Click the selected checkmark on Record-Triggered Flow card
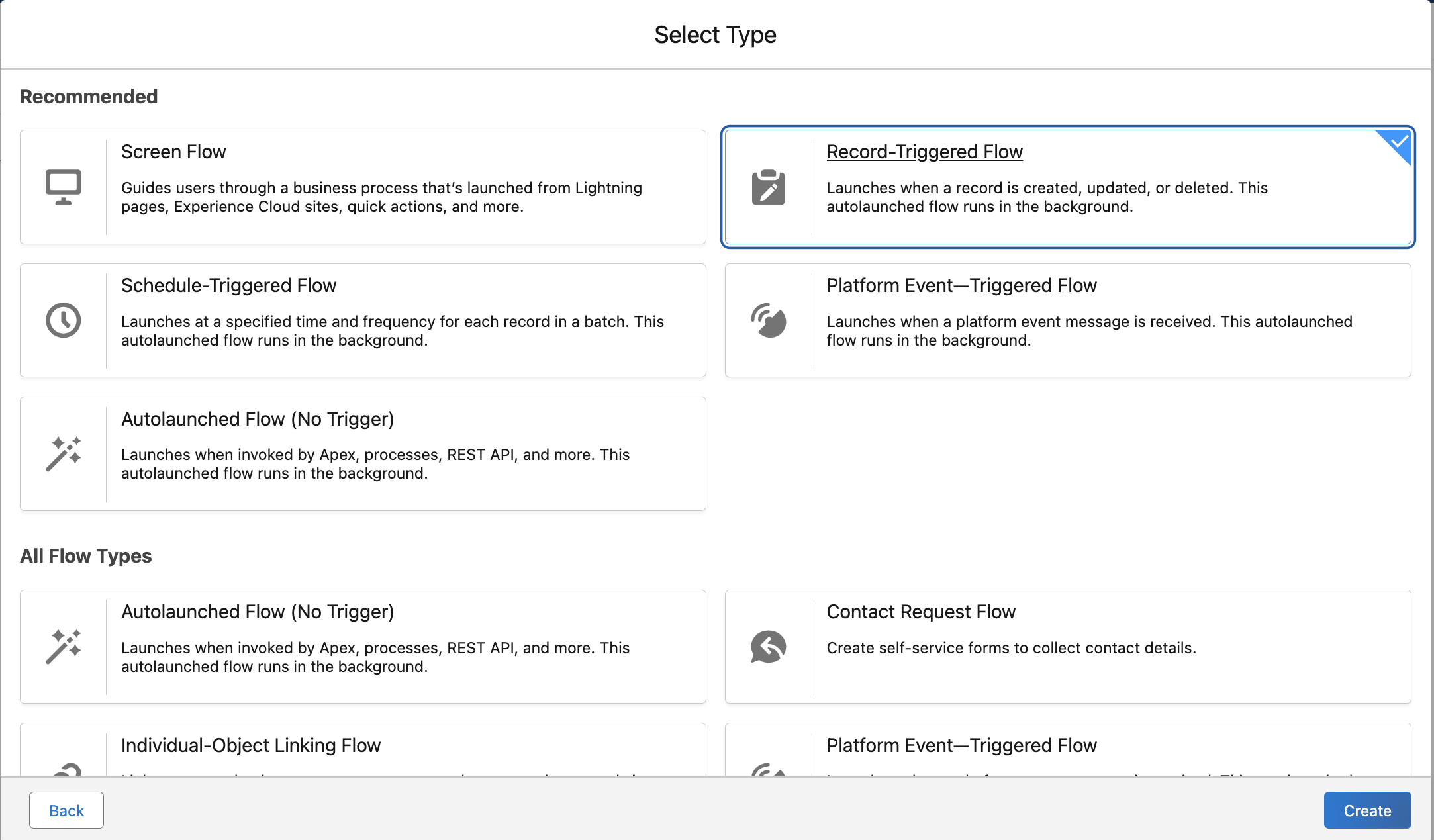Image resolution: width=1434 pixels, height=840 pixels. [x=1398, y=142]
